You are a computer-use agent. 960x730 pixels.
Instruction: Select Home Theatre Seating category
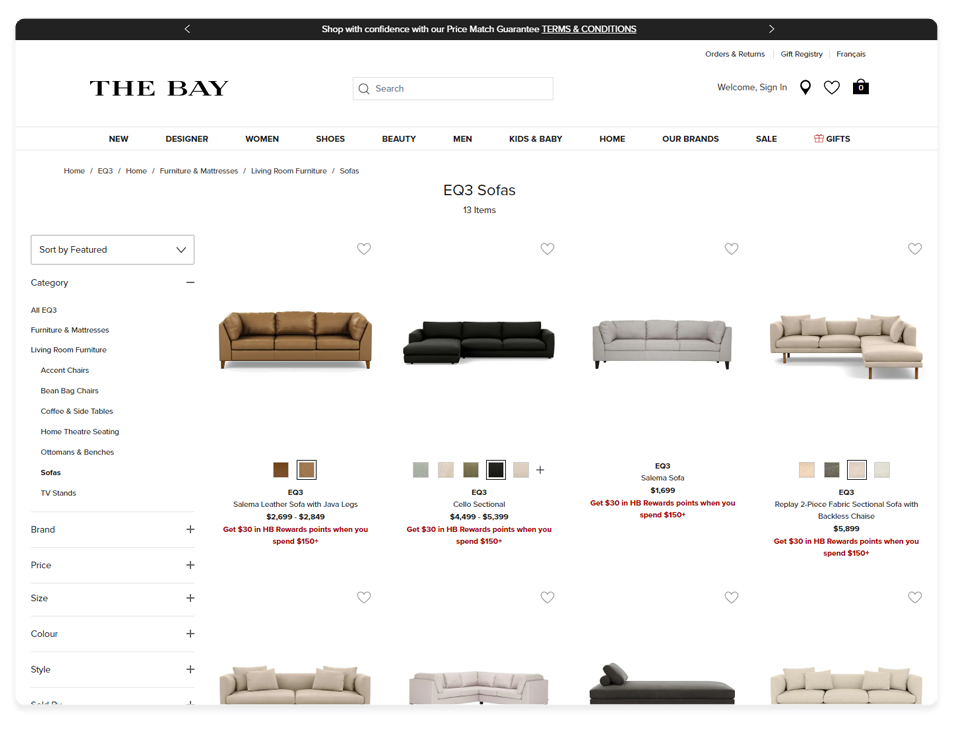pos(80,431)
